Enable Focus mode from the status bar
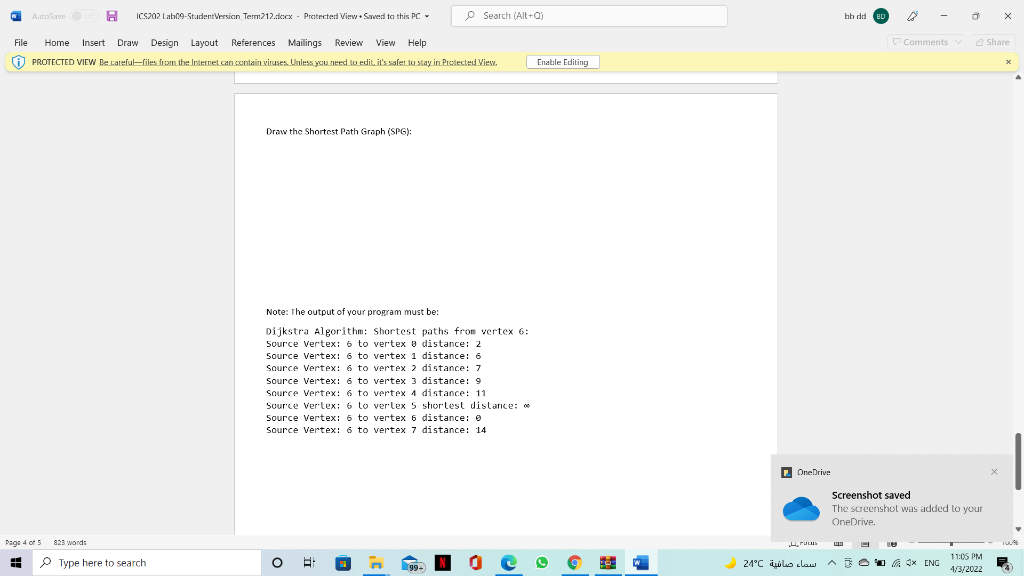 tap(806, 543)
